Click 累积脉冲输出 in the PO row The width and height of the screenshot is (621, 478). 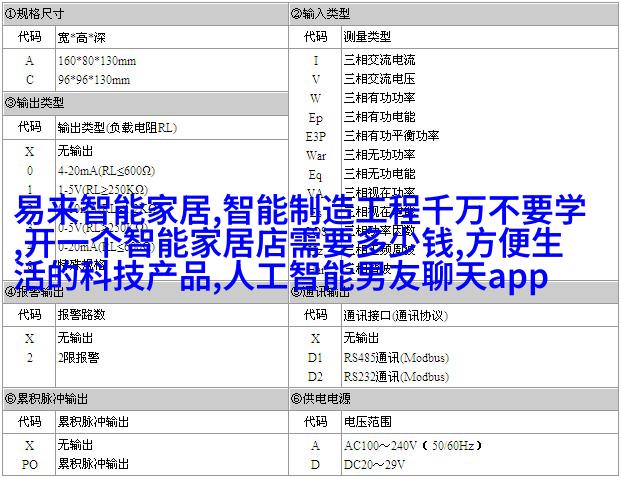pyautogui.click(x=93, y=464)
